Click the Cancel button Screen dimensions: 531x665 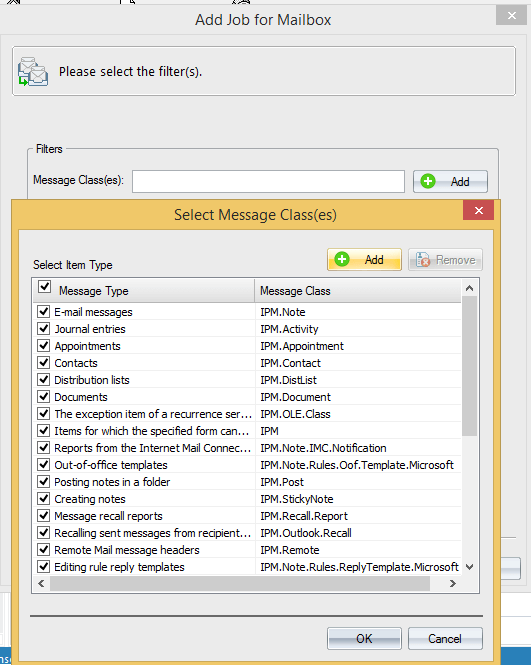click(445, 639)
